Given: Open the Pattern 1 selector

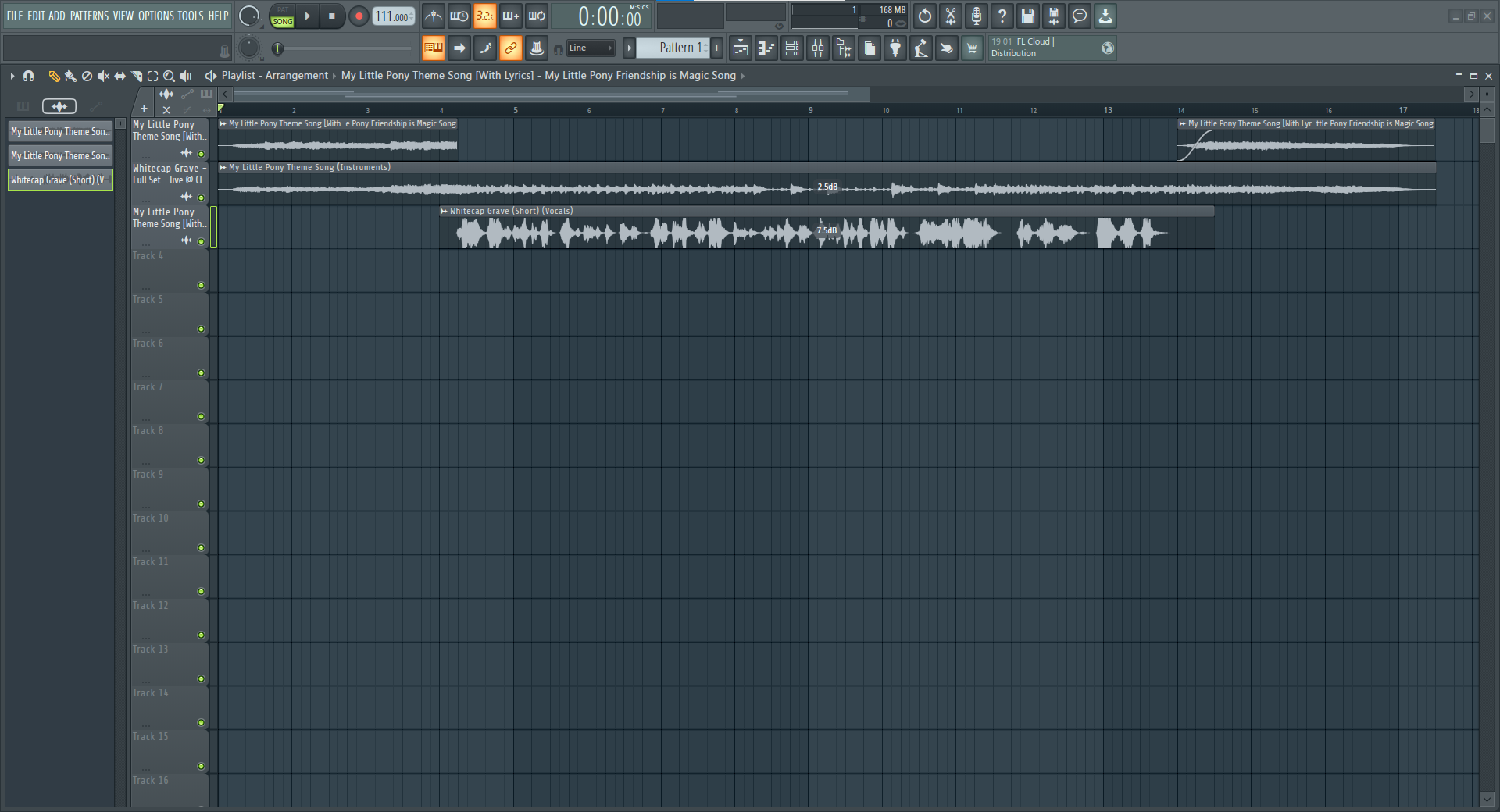Looking at the screenshot, I should [677, 48].
